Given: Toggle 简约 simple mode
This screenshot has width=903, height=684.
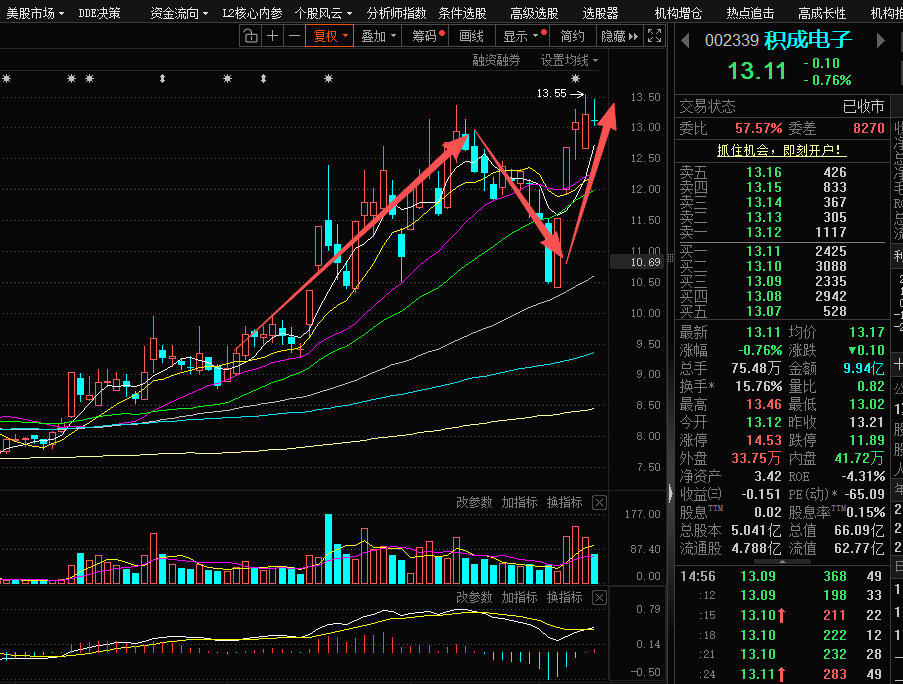Looking at the screenshot, I should [x=572, y=36].
